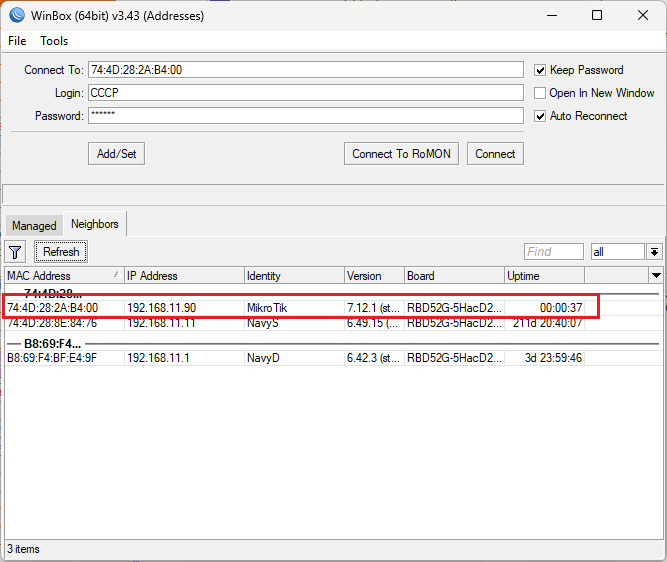The image size is (667, 562).
Task: Sort by Uptime column header
Action: (x=544, y=276)
